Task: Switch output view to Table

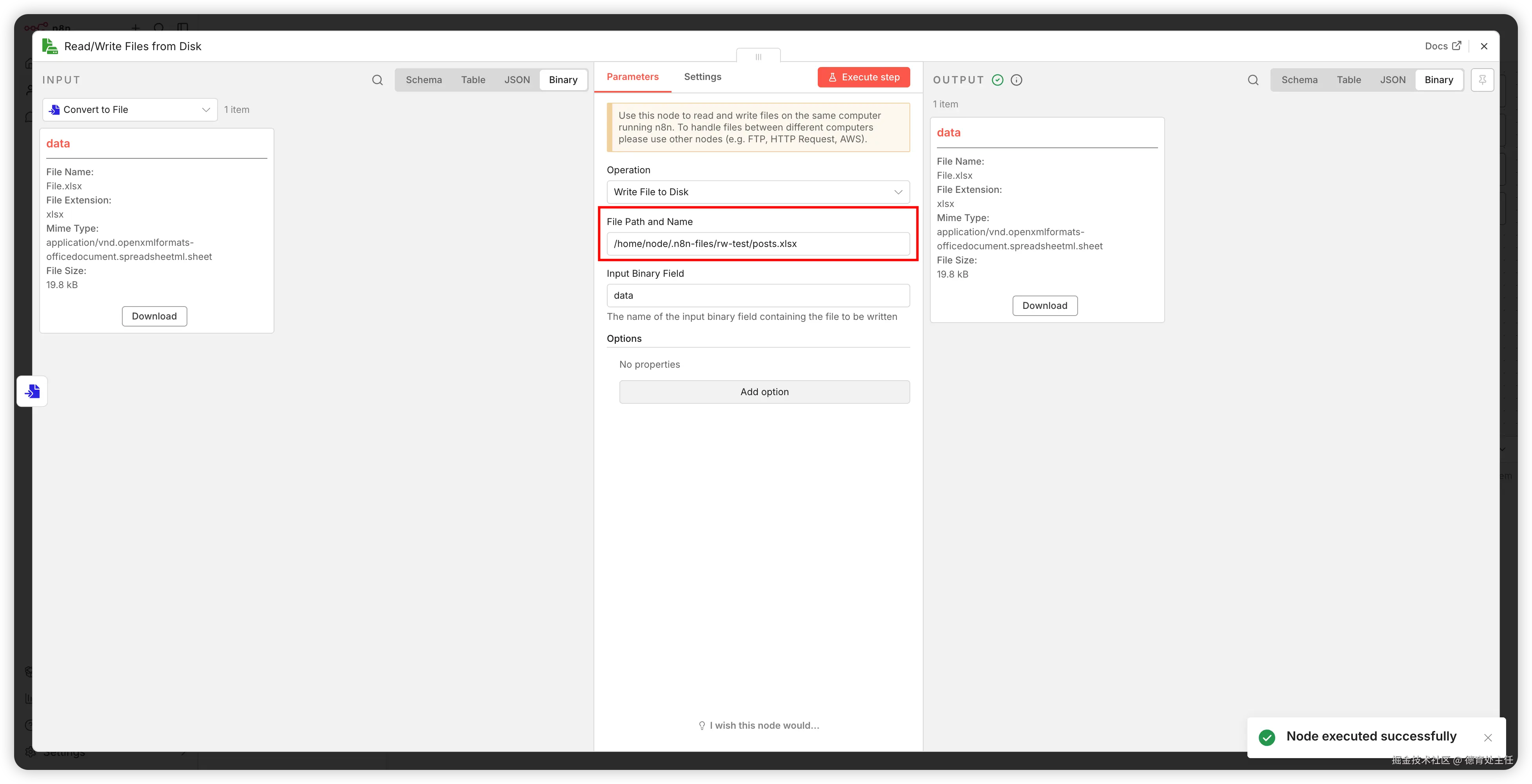Action: pos(1348,80)
